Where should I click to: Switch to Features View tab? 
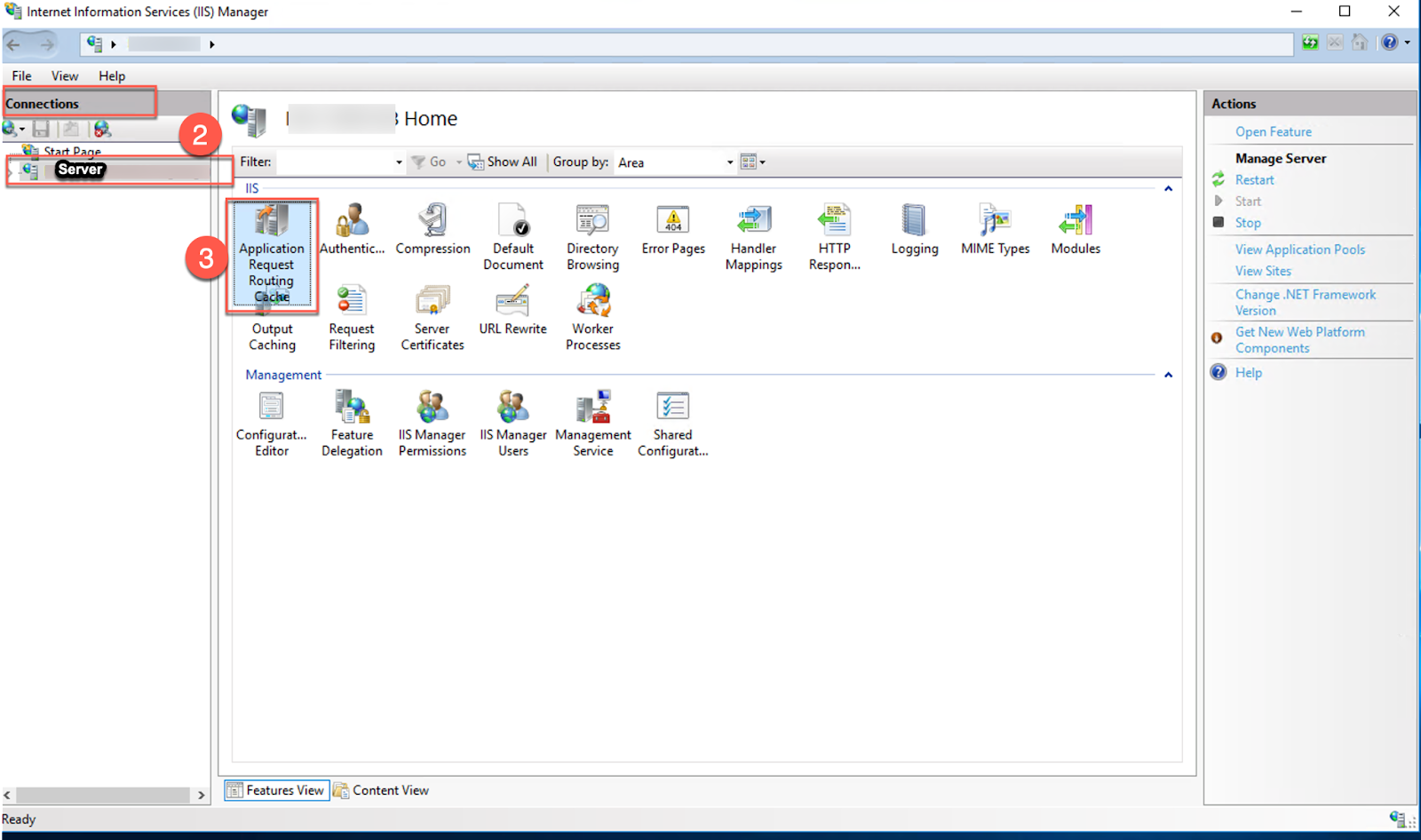(x=276, y=790)
